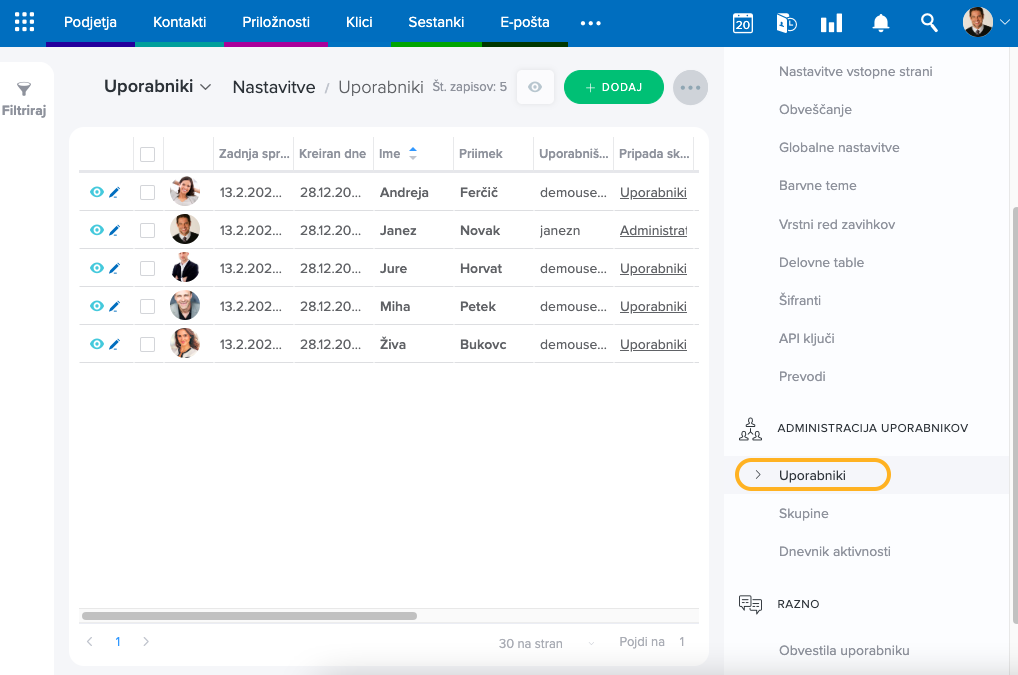The image size is (1018, 675).
Task: Open the statistics bar chart icon
Action: click(831, 23)
